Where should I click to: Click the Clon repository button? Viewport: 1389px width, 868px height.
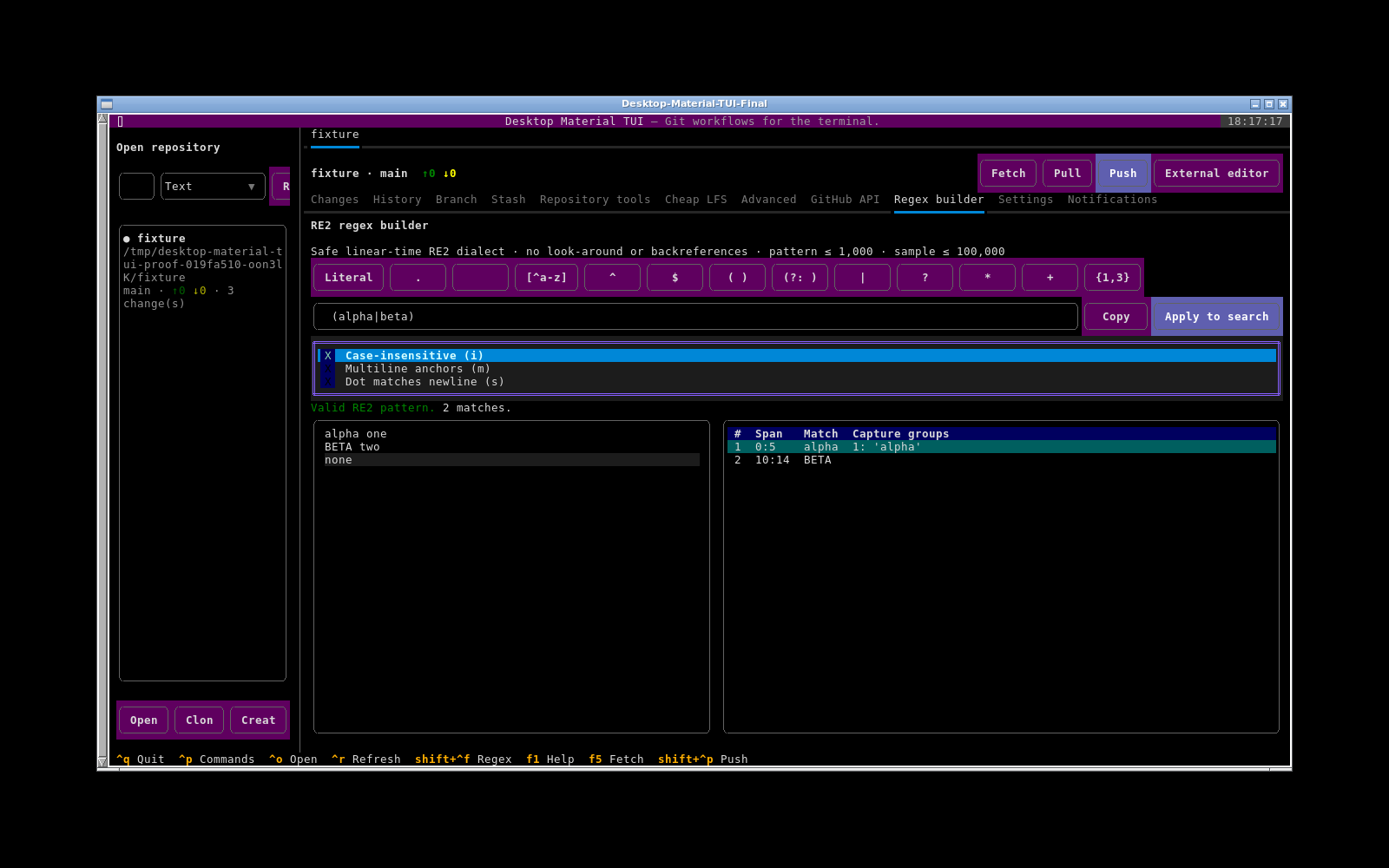click(x=199, y=720)
